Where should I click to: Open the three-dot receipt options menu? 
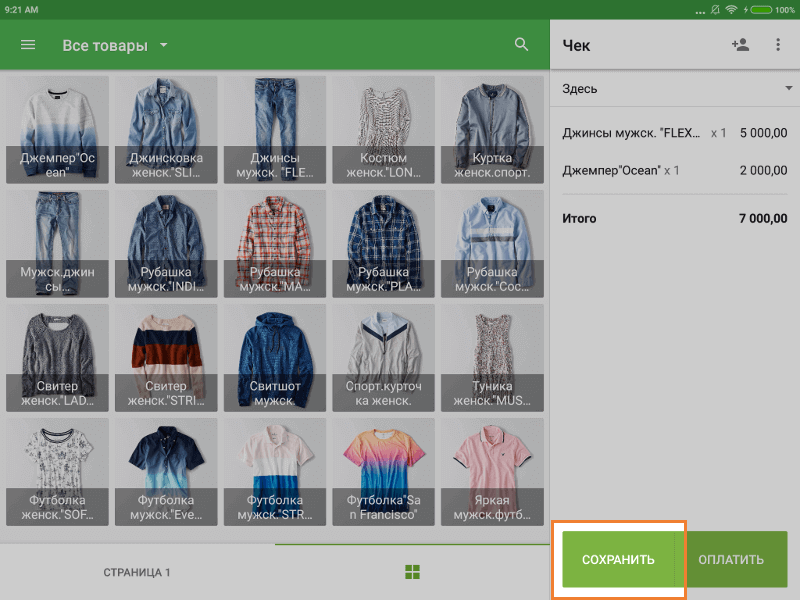778,45
